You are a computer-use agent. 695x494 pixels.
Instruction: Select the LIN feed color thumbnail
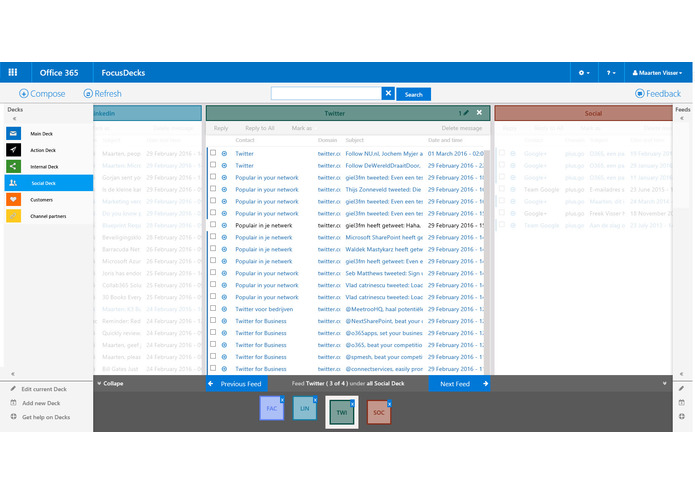(x=305, y=408)
